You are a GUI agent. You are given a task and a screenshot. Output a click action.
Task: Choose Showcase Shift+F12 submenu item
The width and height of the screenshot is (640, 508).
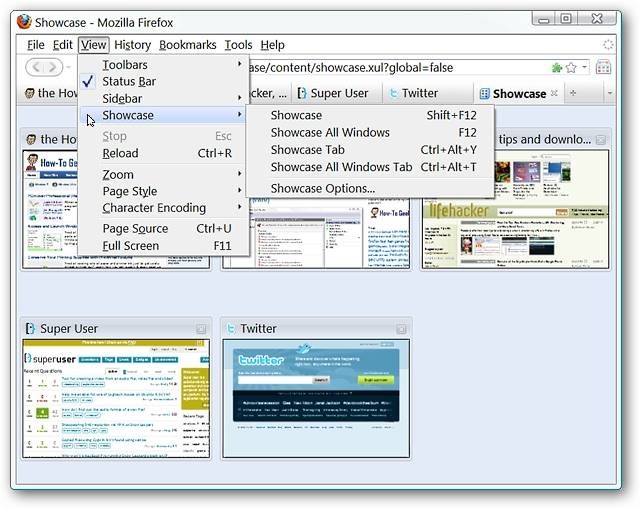point(370,115)
